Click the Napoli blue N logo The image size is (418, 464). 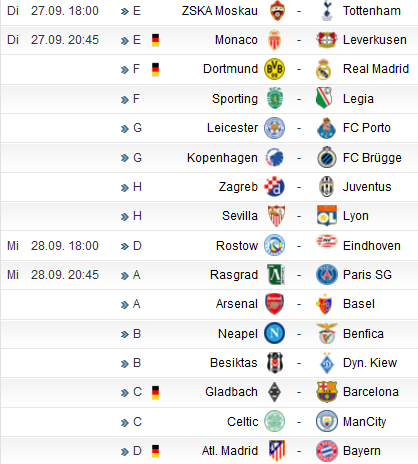(x=274, y=333)
